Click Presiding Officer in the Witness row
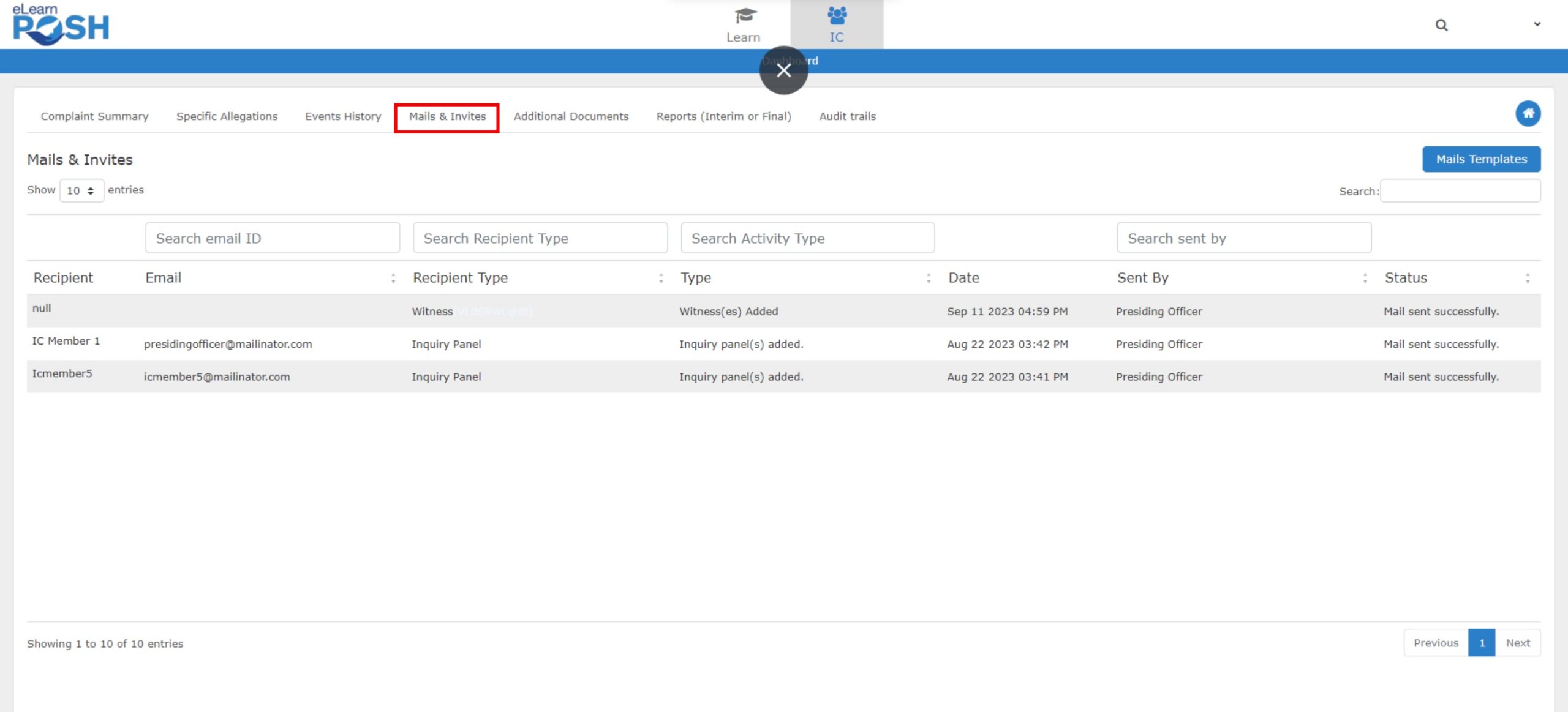 click(x=1159, y=312)
